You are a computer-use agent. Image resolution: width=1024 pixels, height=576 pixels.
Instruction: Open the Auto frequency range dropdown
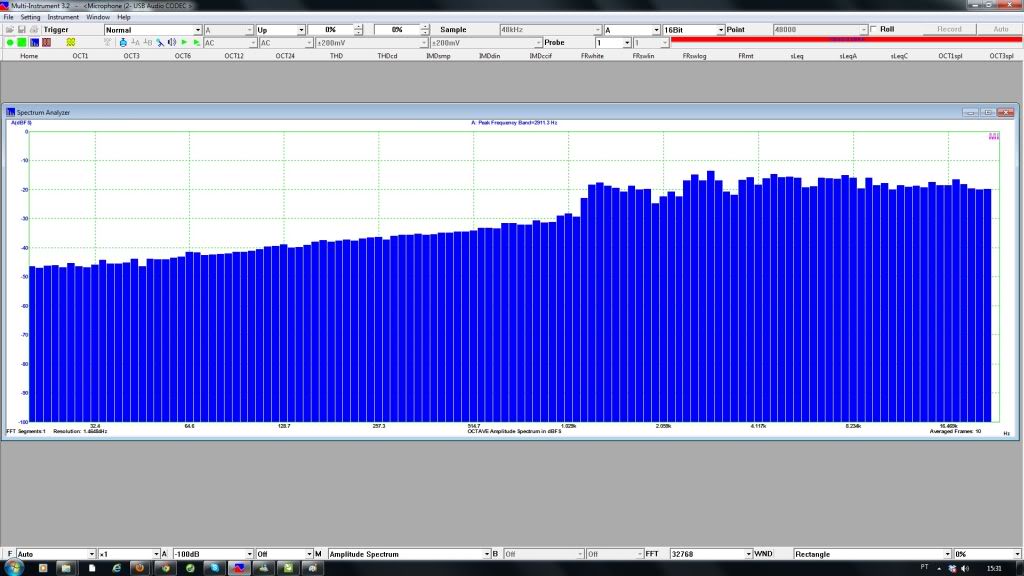56,554
